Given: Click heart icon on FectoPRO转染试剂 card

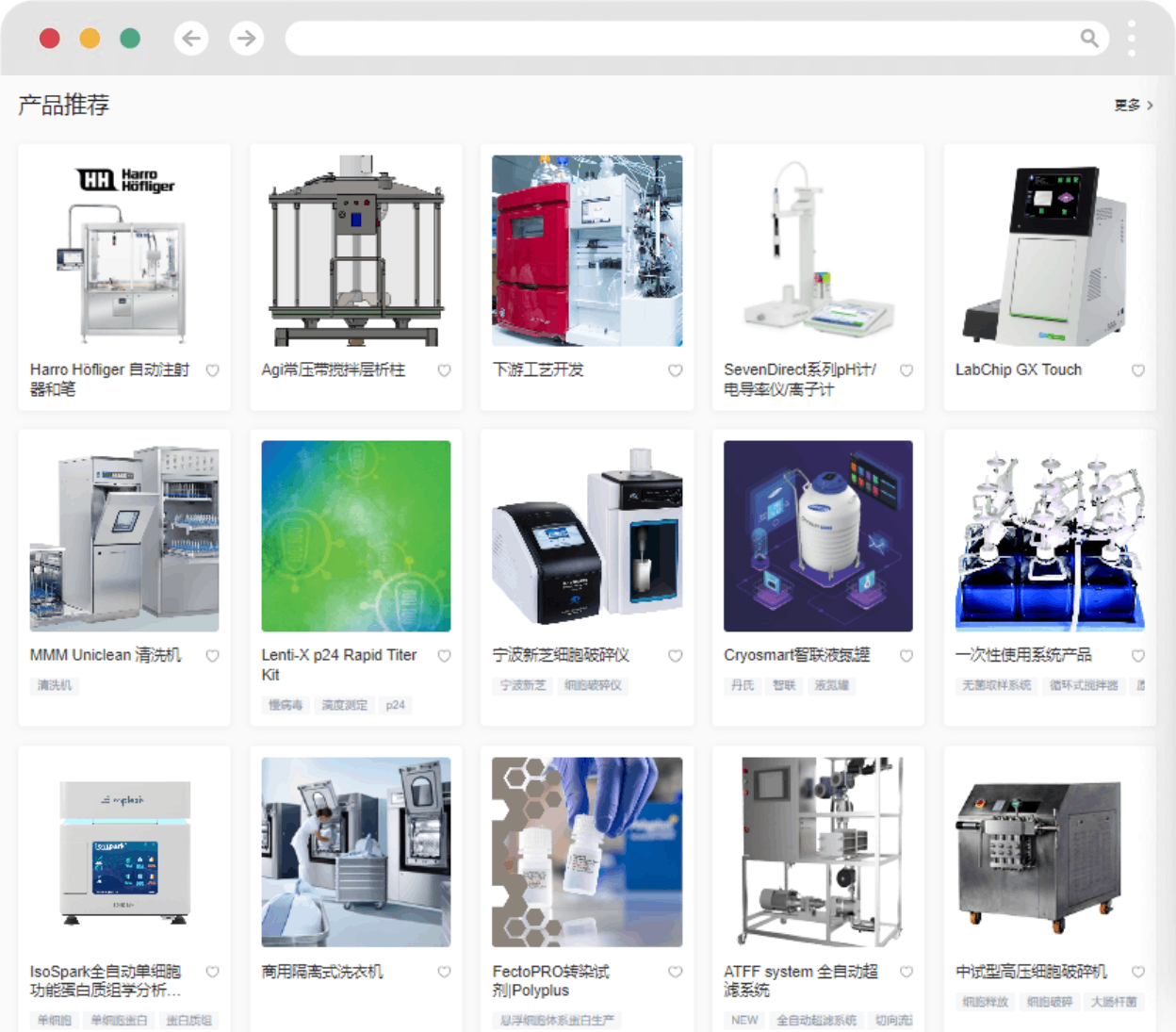Looking at the screenshot, I should pos(676,972).
